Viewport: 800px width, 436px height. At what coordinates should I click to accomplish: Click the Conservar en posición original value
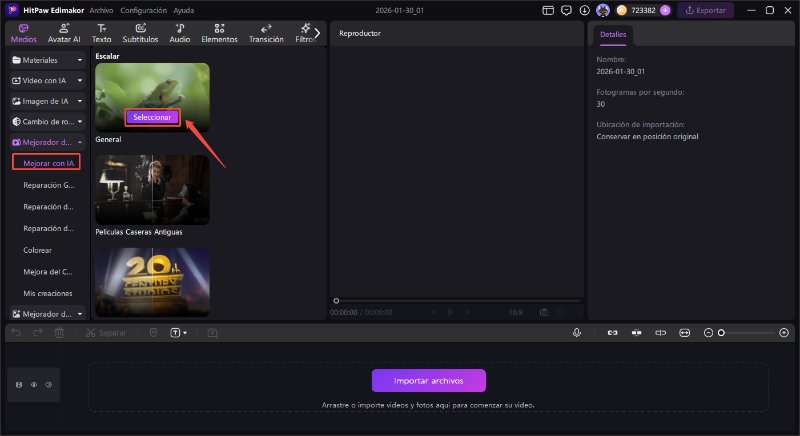[x=647, y=137]
